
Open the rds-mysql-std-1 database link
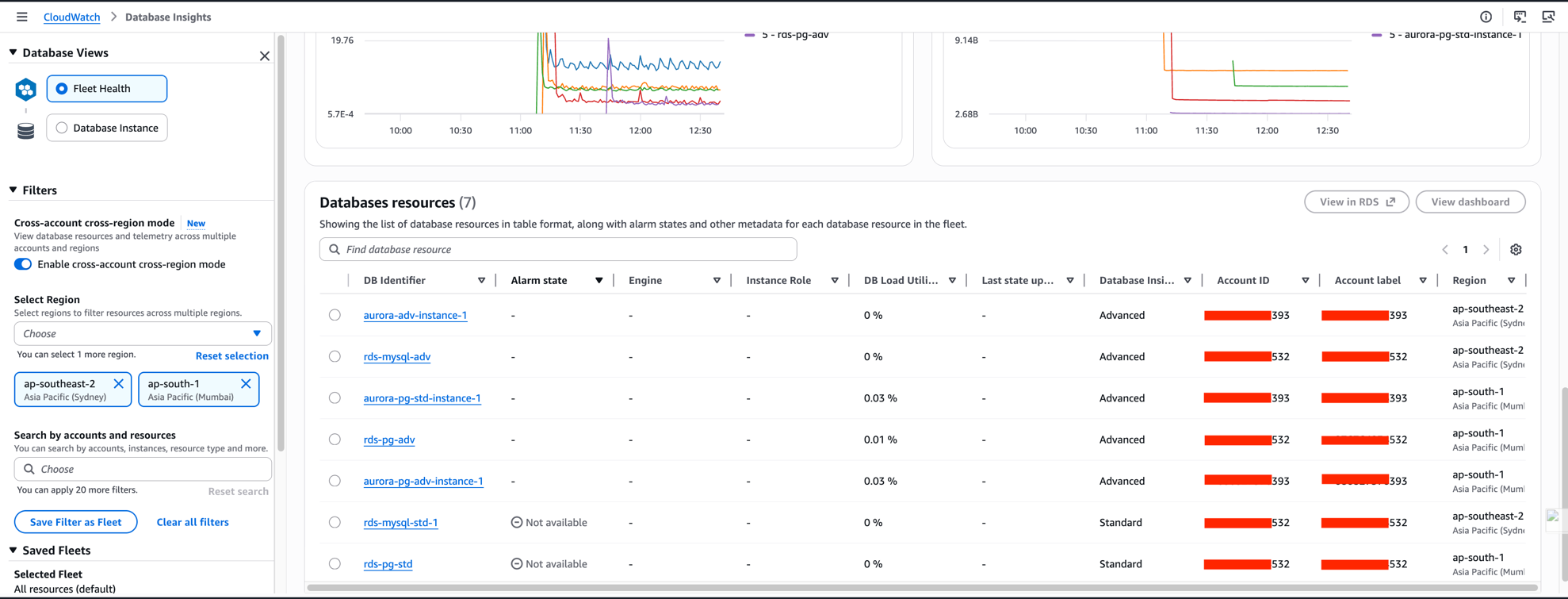coord(400,522)
